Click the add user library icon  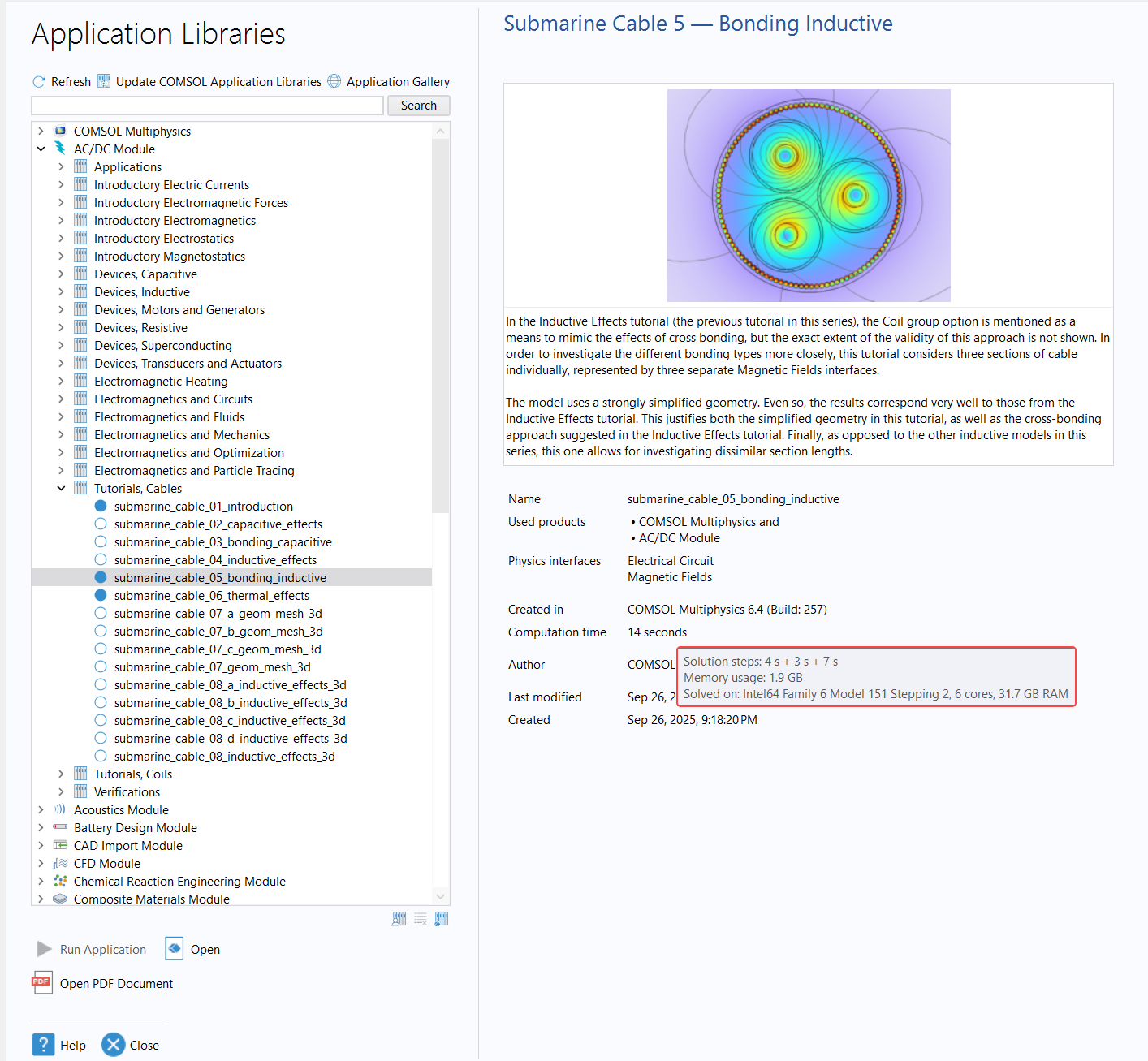399,919
